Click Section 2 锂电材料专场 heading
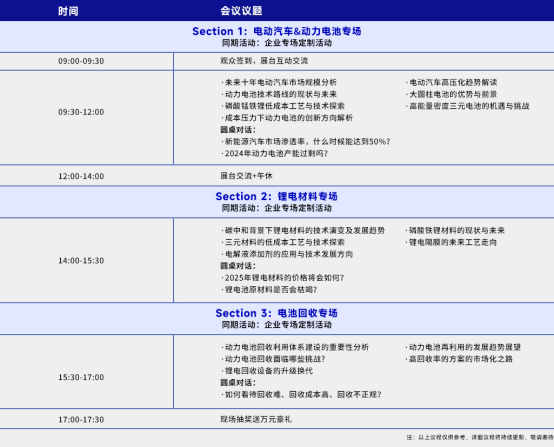The image size is (554, 447). coord(277,196)
